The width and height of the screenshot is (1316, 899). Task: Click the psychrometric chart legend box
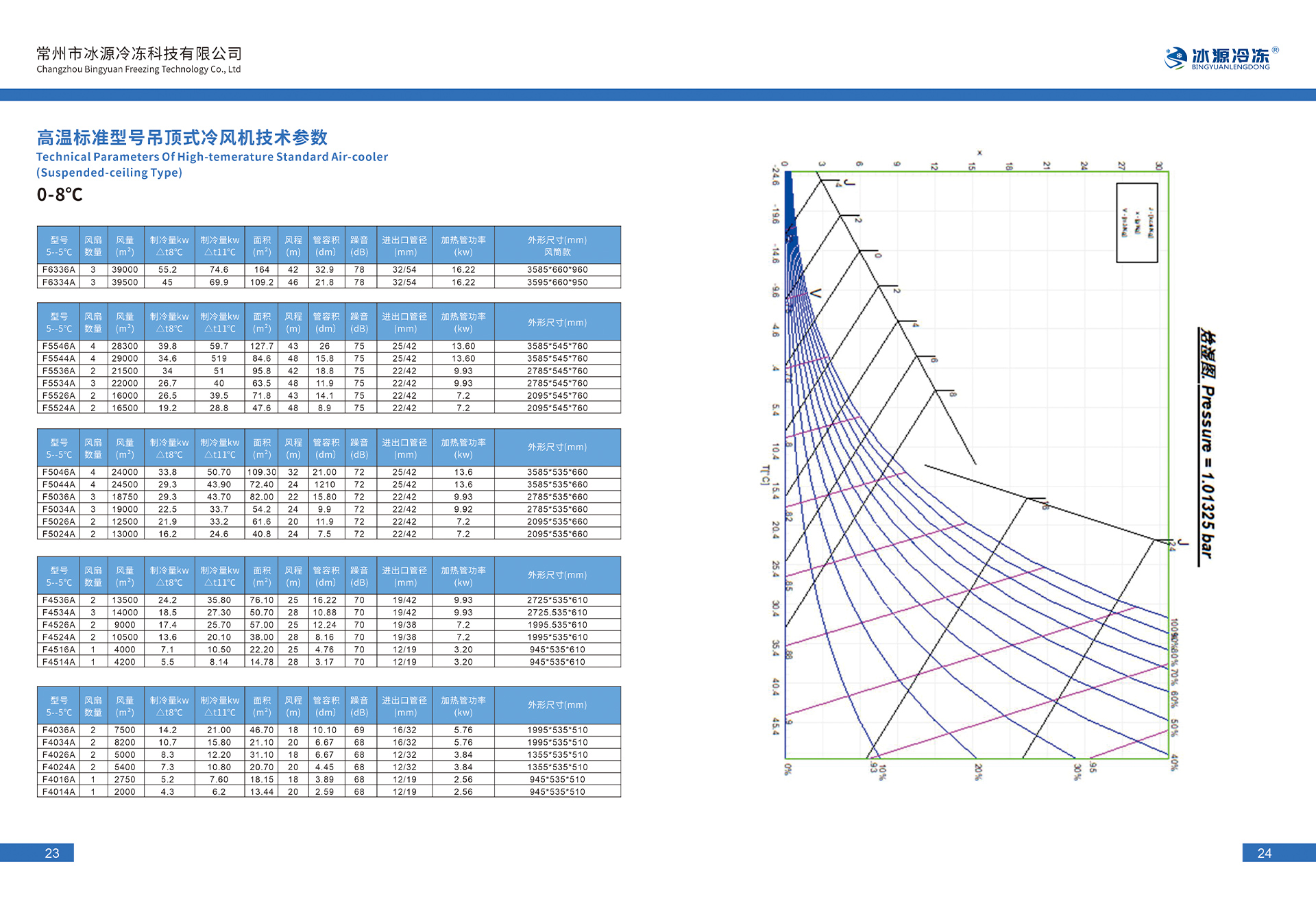click(1137, 223)
